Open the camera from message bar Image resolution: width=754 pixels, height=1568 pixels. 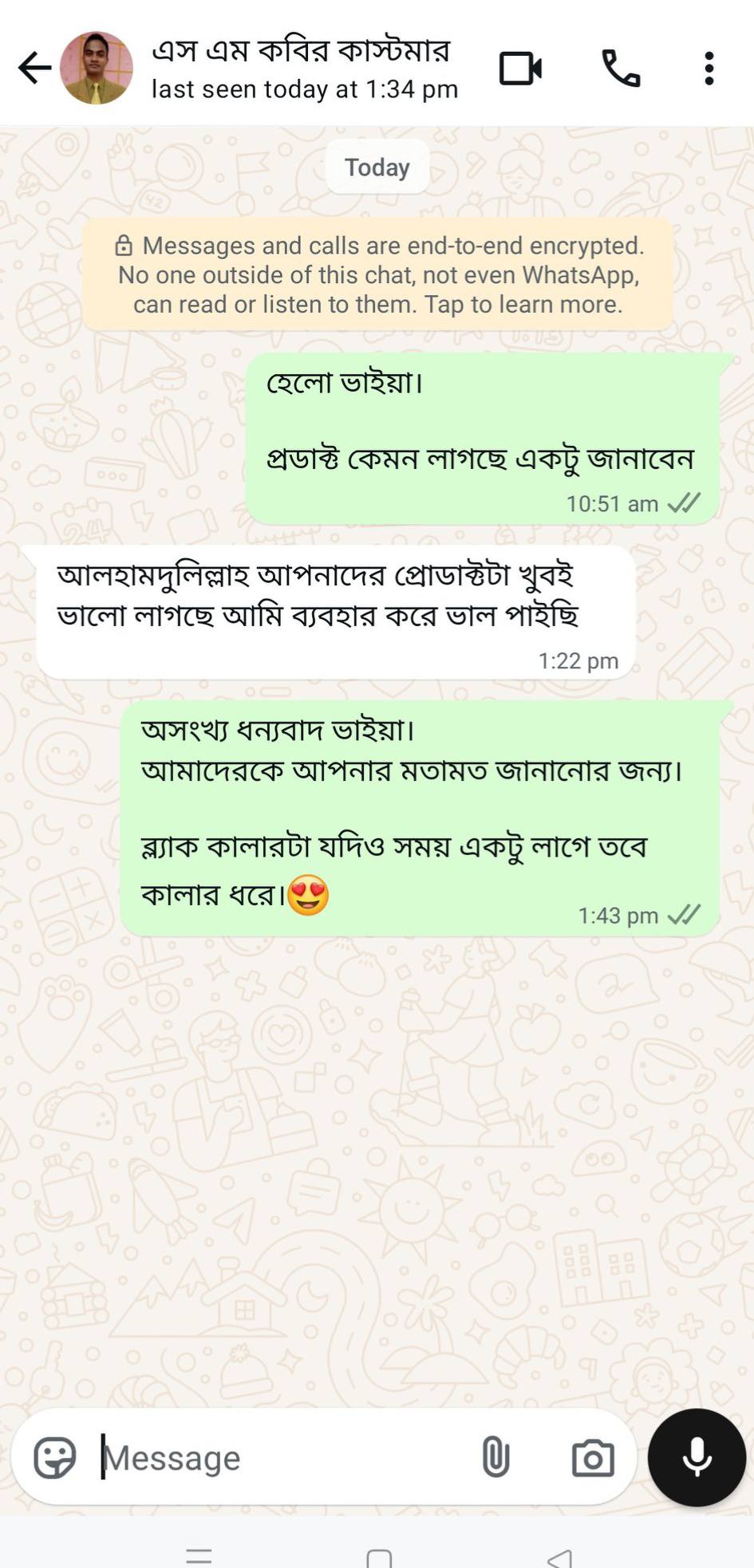coord(593,1458)
